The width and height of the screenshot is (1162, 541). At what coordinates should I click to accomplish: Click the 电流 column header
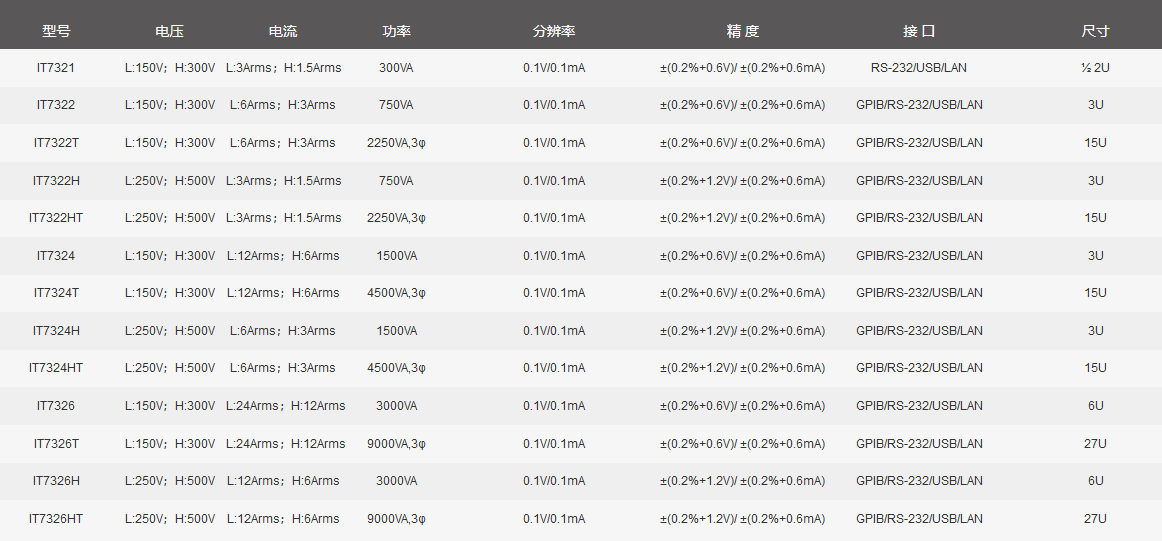[x=283, y=31]
